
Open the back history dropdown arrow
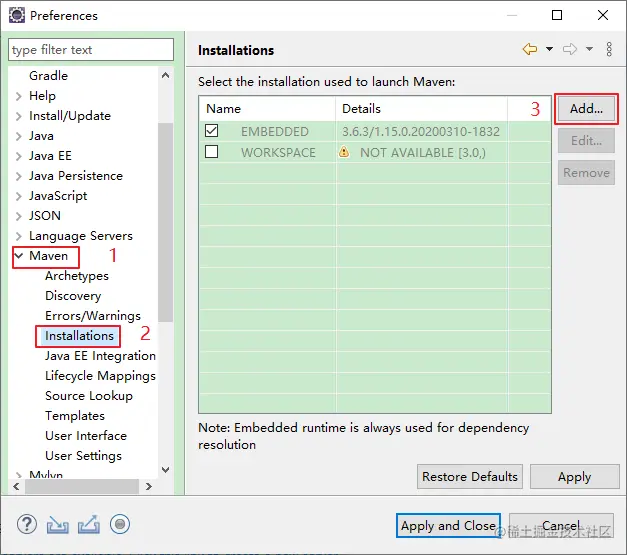pos(549,49)
